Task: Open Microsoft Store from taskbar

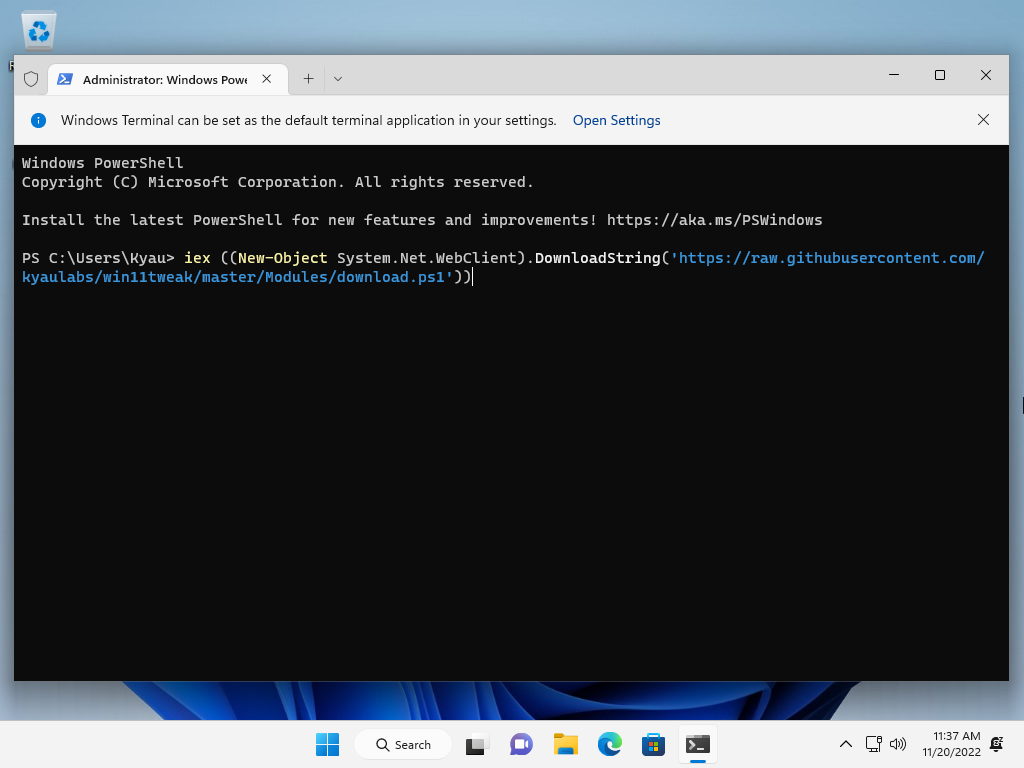Action: click(654, 744)
